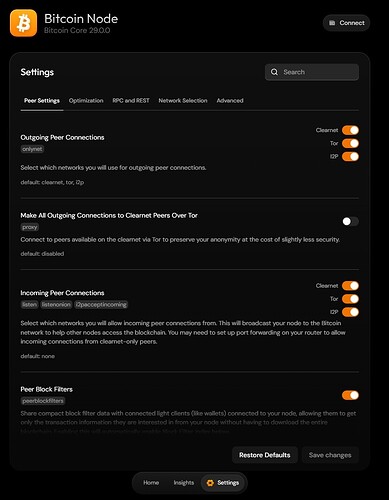Image resolution: width=389 pixels, height=500 pixels.
Task: Open Insights in bottom navigation
Action: 184,483
